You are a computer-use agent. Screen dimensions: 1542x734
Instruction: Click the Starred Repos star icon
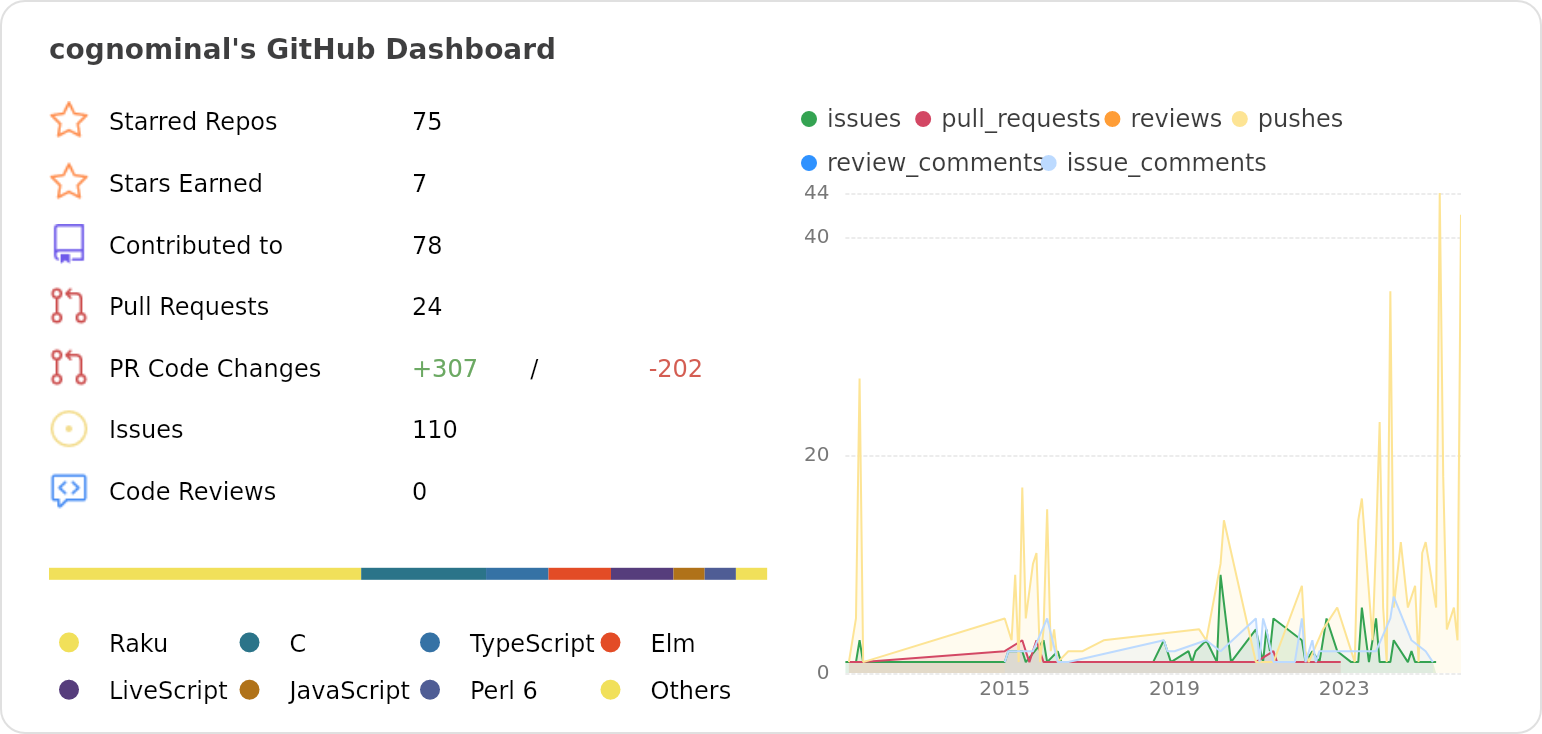coord(70,121)
